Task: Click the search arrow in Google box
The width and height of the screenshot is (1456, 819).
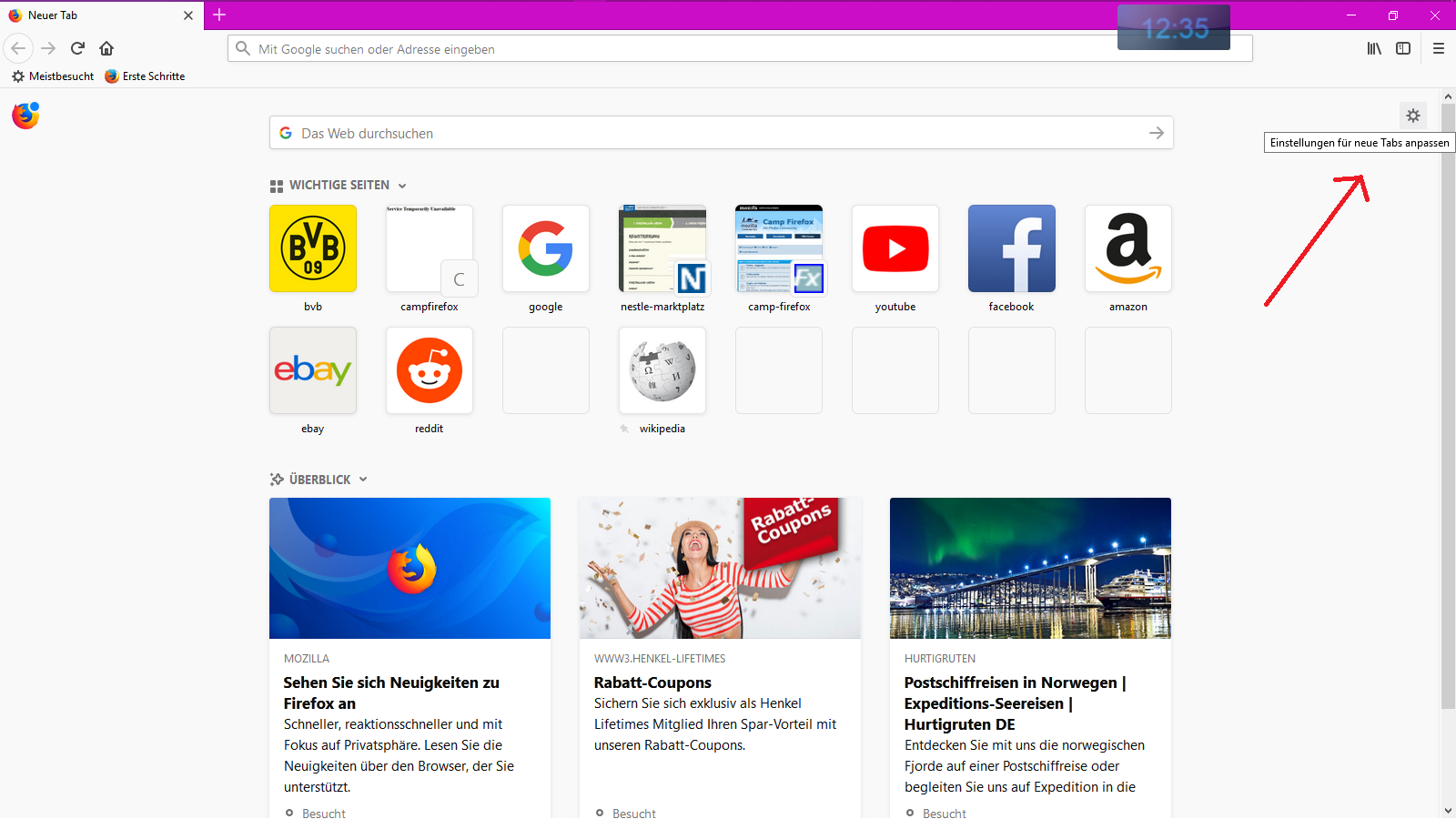Action: [x=1156, y=133]
